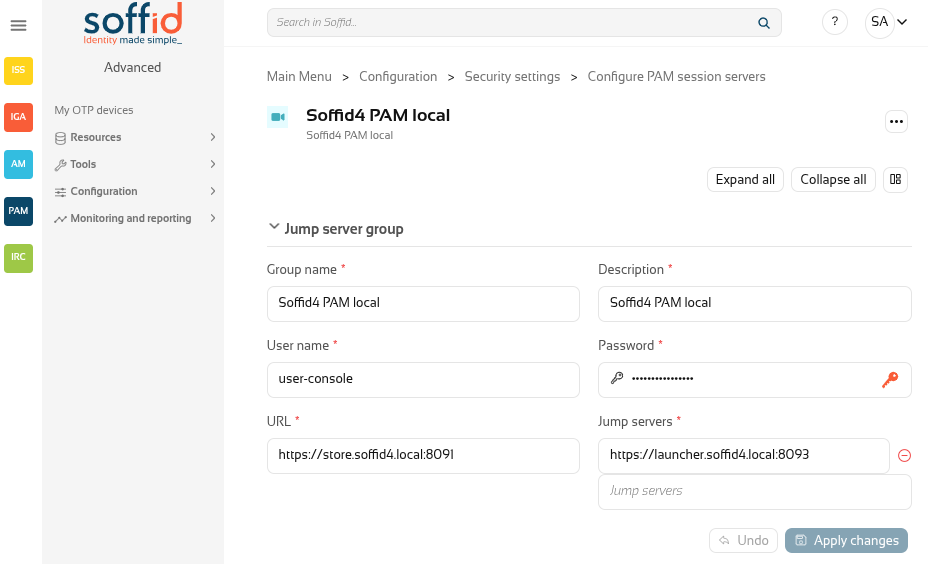Click the Undo button
The height and width of the screenshot is (564, 928).
(x=743, y=540)
